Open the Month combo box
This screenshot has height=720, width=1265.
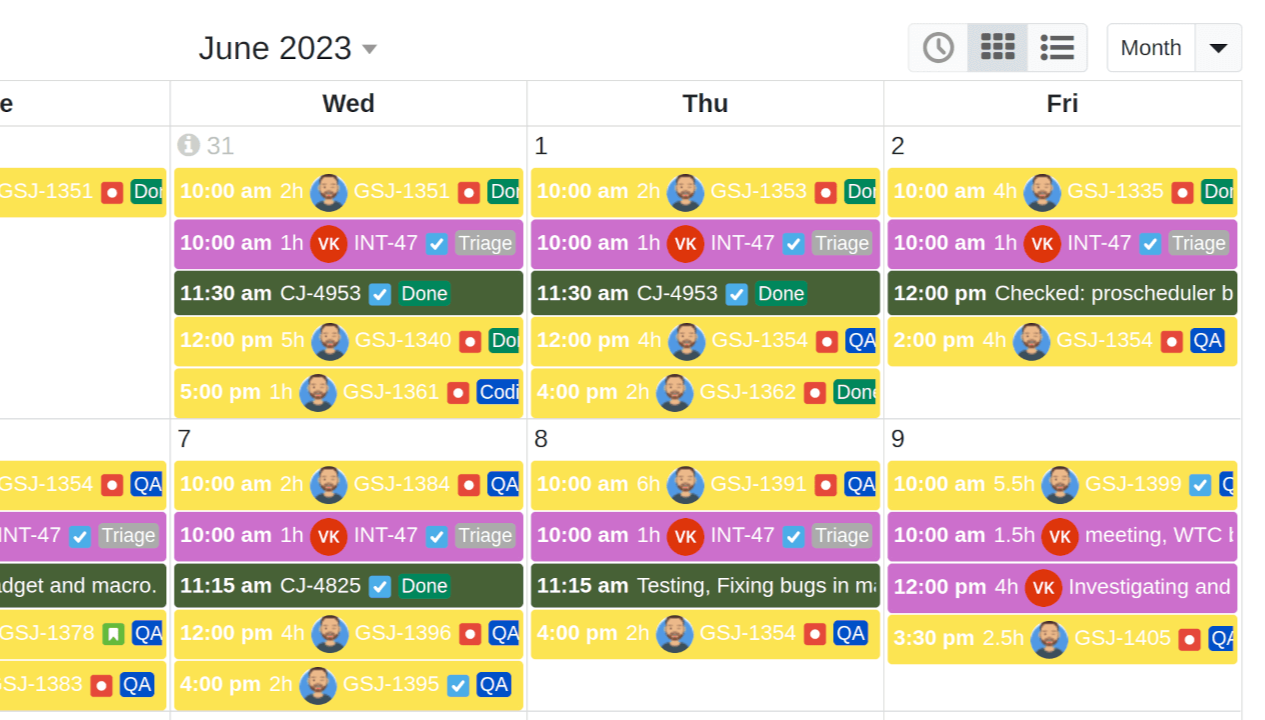[x=1150, y=47]
